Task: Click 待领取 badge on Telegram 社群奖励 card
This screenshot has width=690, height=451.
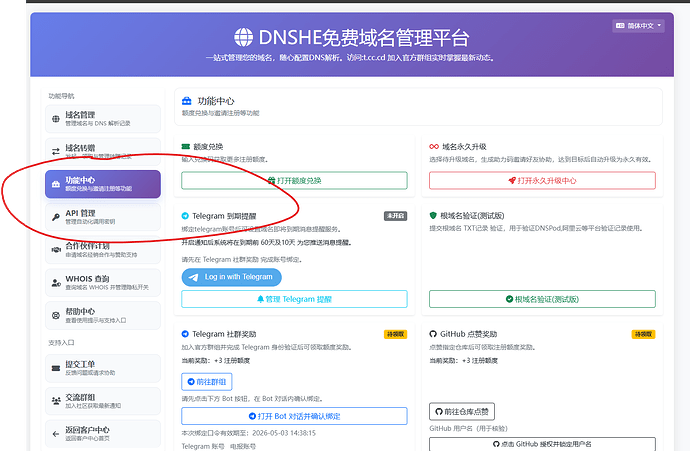Action: click(x=396, y=334)
